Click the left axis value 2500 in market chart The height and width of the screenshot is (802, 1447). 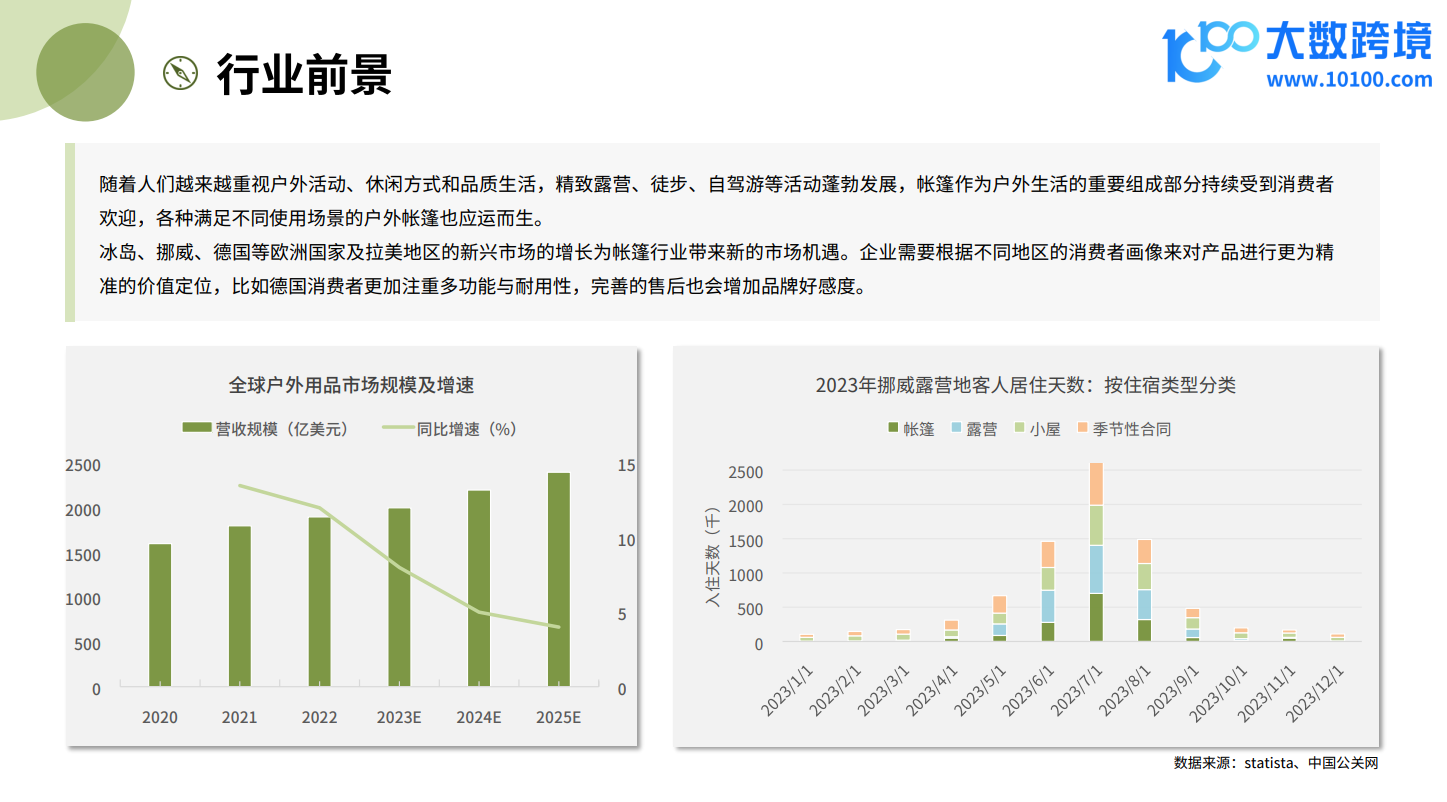pyautogui.click(x=83, y=465)
